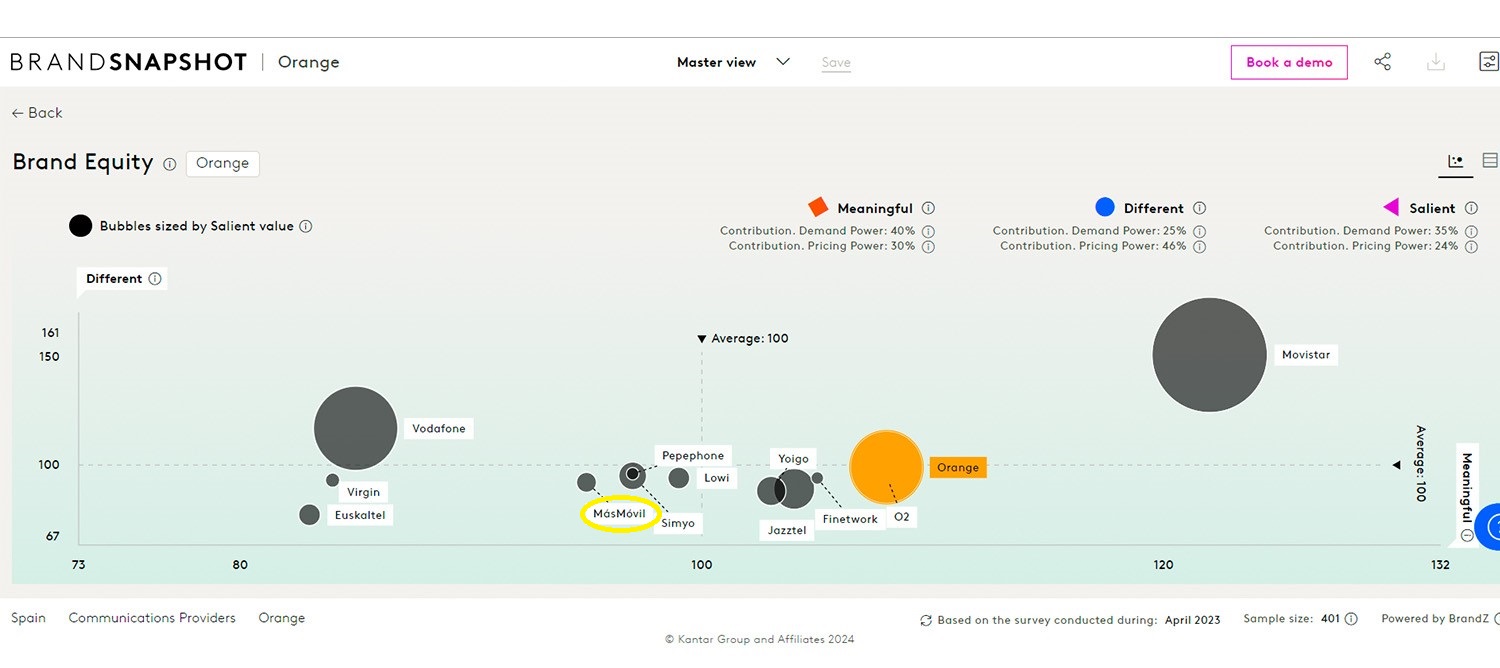Viewport: 1500px width, 668px height.
Task: Switch to the table view icon
Action: (x=1489, y=160)
